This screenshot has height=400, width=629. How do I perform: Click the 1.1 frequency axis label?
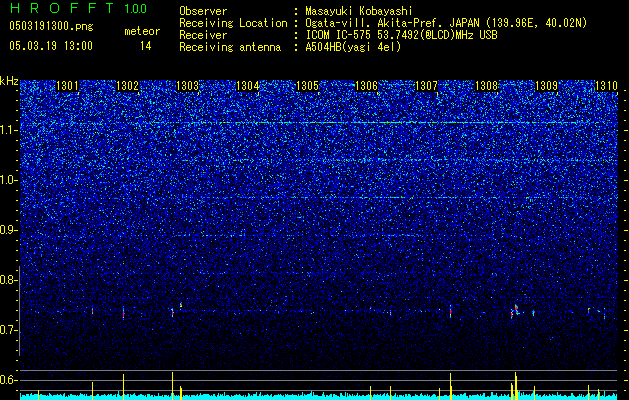pos(8,130)
